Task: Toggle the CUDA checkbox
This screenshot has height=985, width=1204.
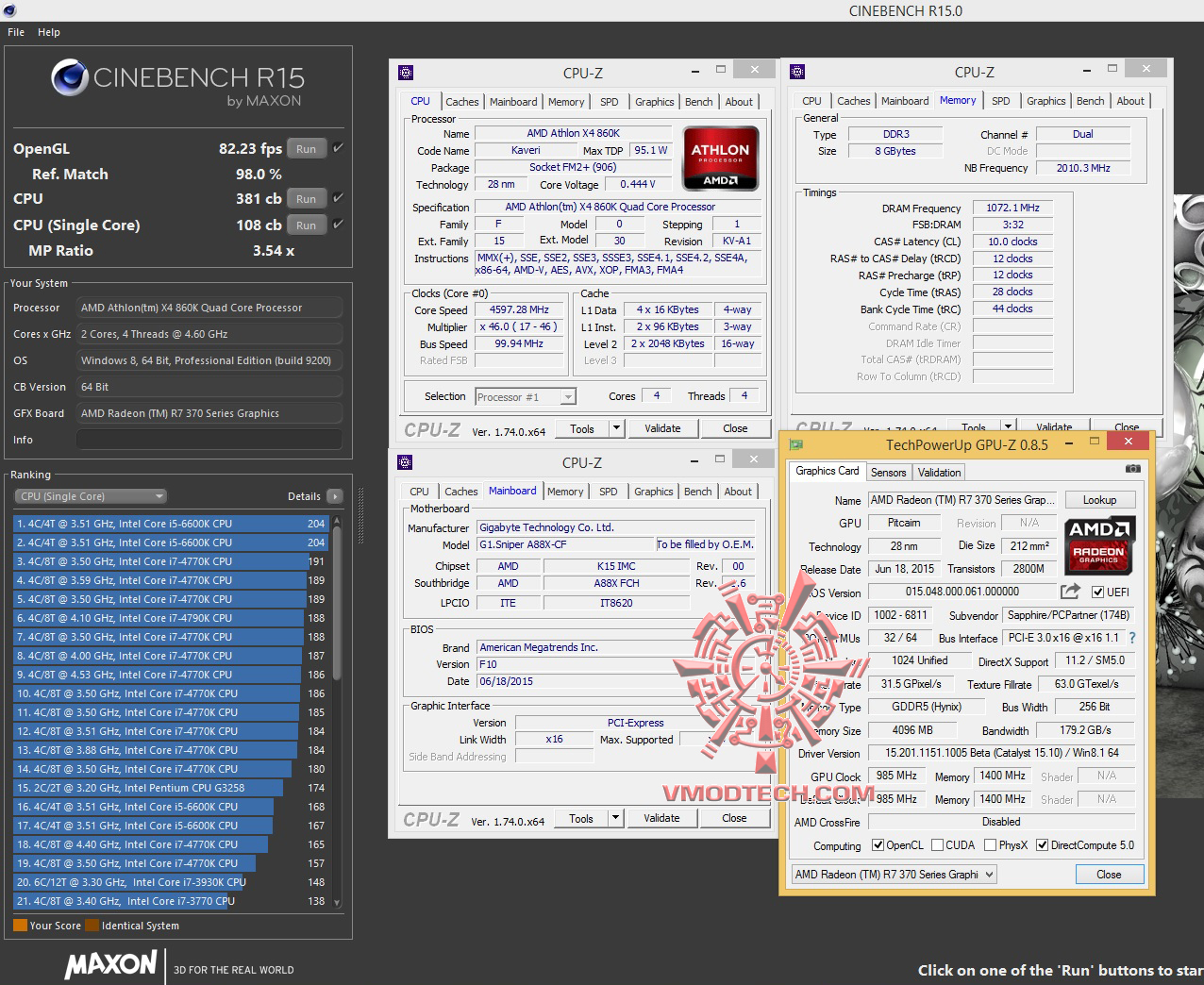Action: pos(938,845)
